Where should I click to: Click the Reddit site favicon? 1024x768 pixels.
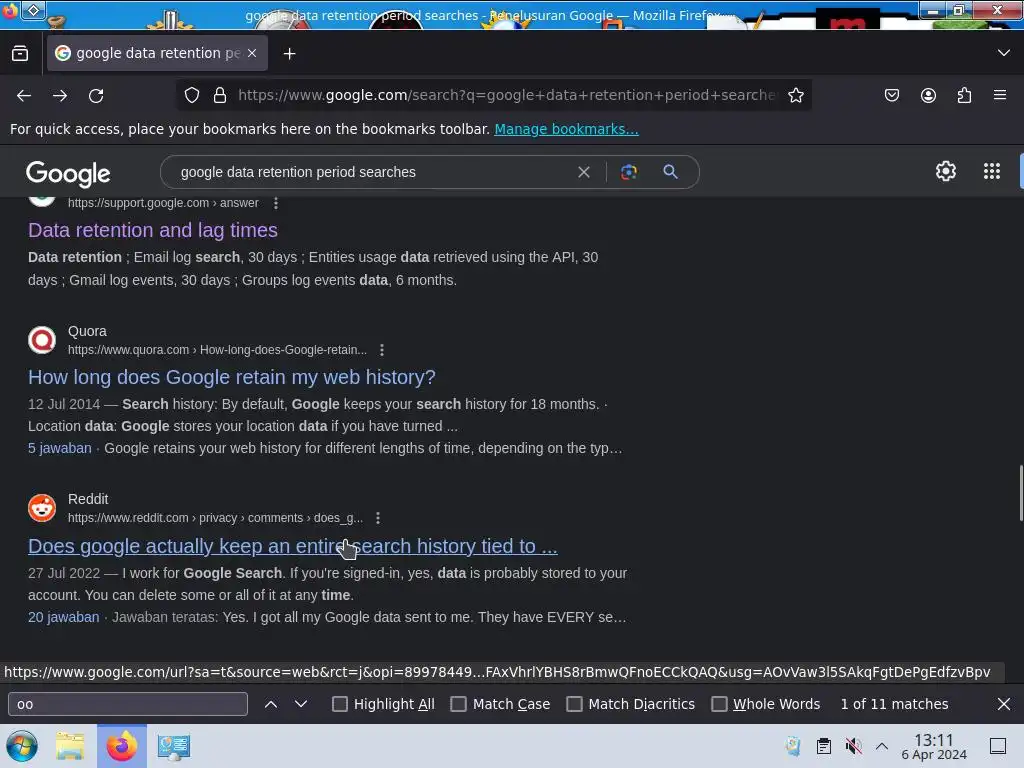[42, 508]
